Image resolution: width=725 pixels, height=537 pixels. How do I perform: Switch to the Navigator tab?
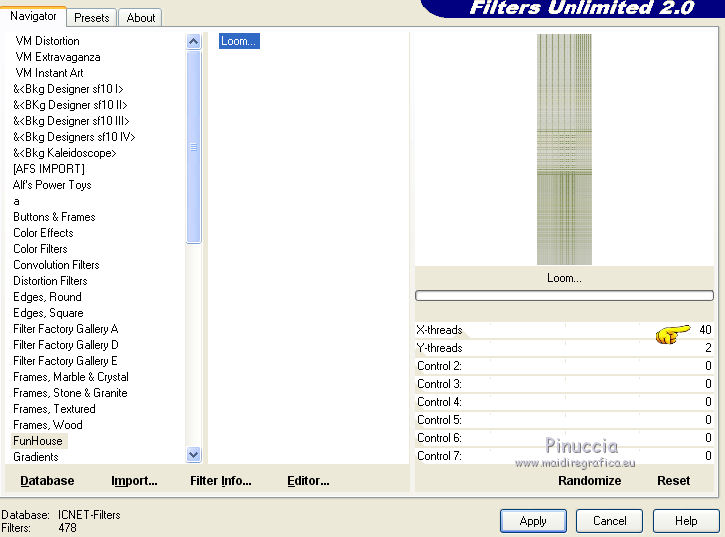coord(33,17)
